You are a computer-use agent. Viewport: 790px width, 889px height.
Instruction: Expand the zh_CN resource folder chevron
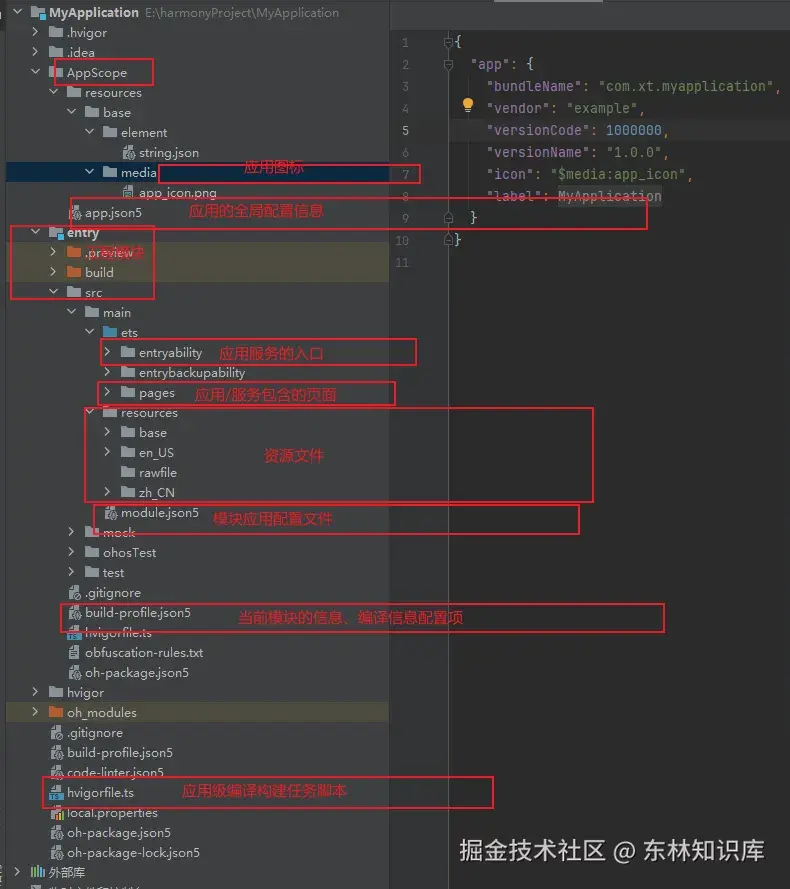point(108,492)
